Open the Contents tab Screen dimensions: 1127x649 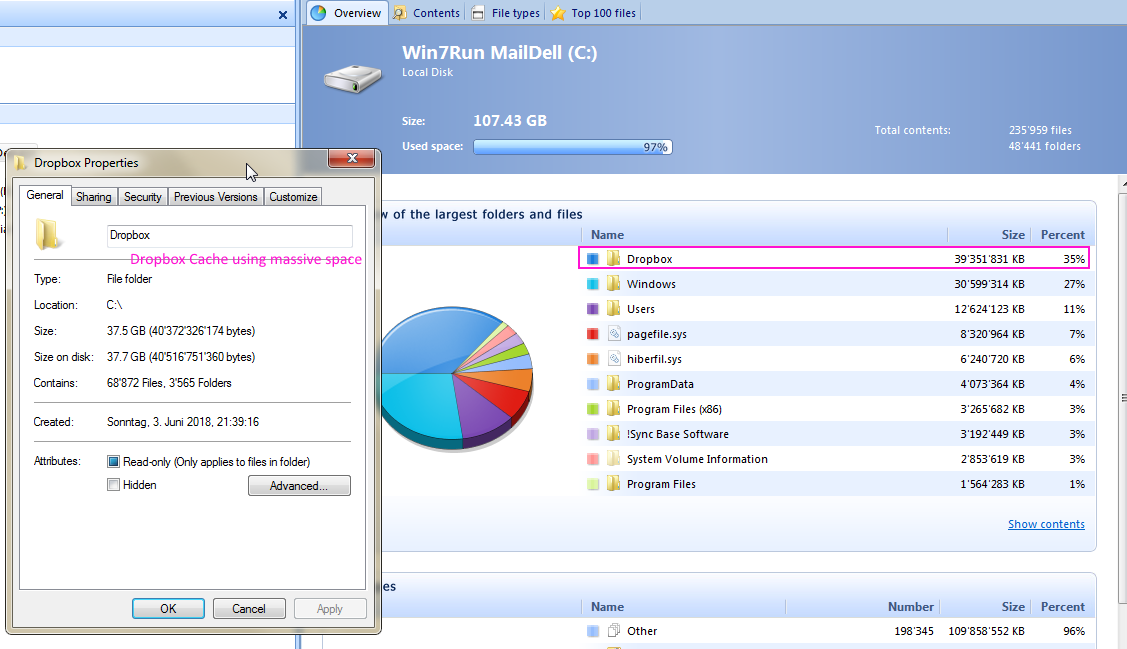click(x=426, y=13)
